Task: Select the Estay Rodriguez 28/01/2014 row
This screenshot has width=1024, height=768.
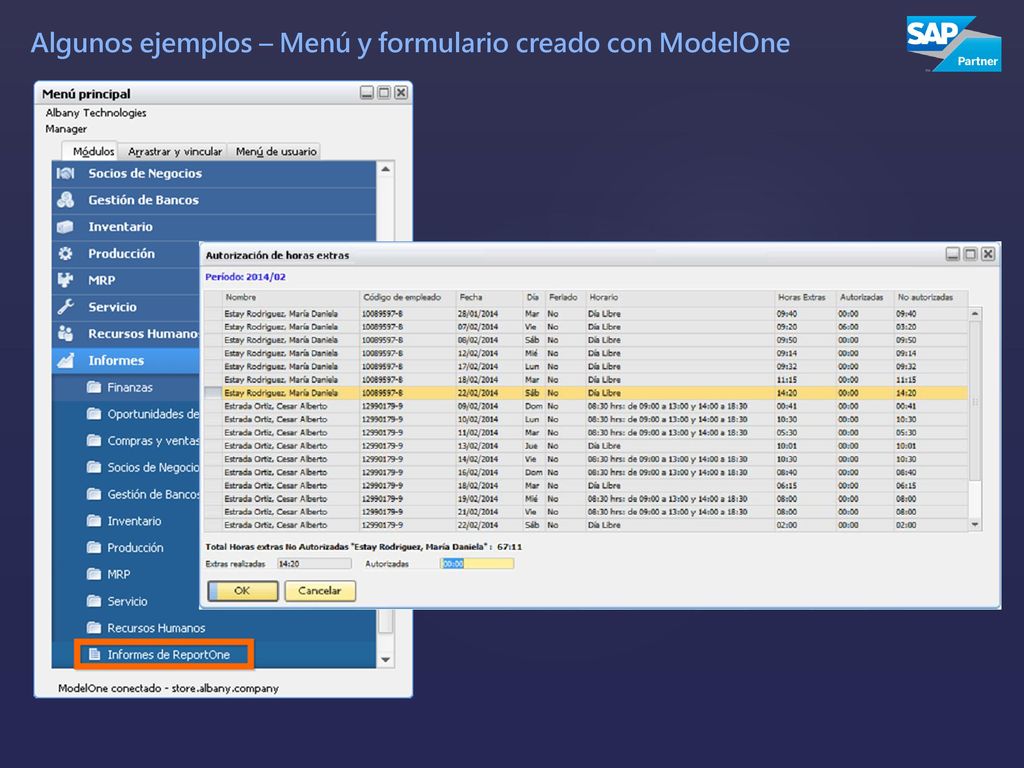Action: [586, 314]
